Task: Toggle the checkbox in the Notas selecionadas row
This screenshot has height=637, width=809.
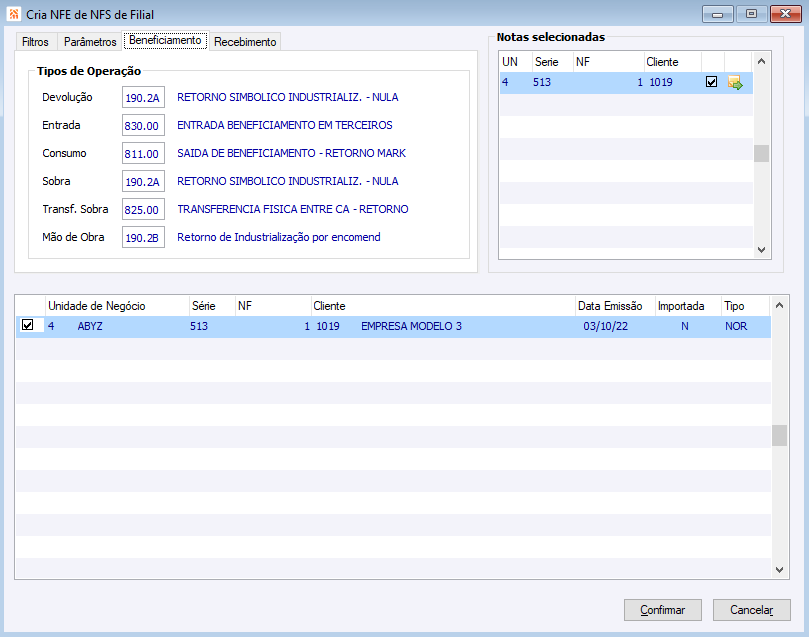Action: pyautogui.click(x=711, y=81)
